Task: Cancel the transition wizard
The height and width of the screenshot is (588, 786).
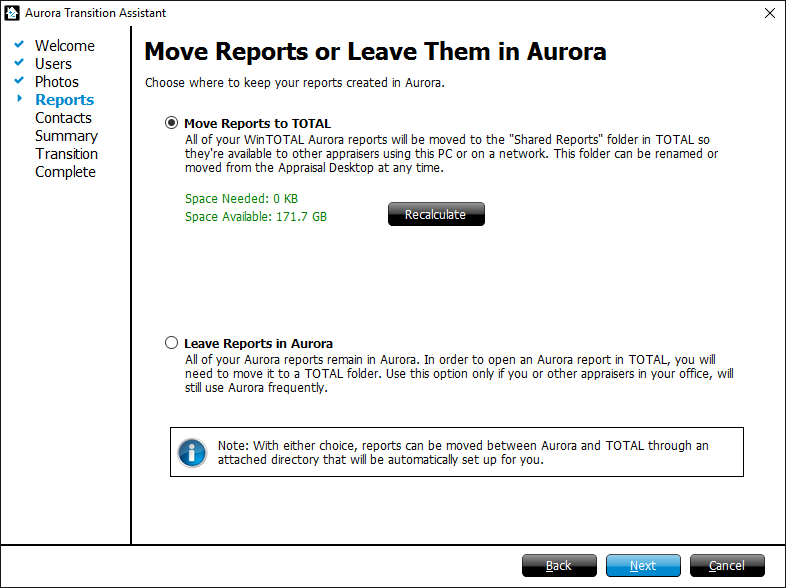Action: (x=727, y=566)
